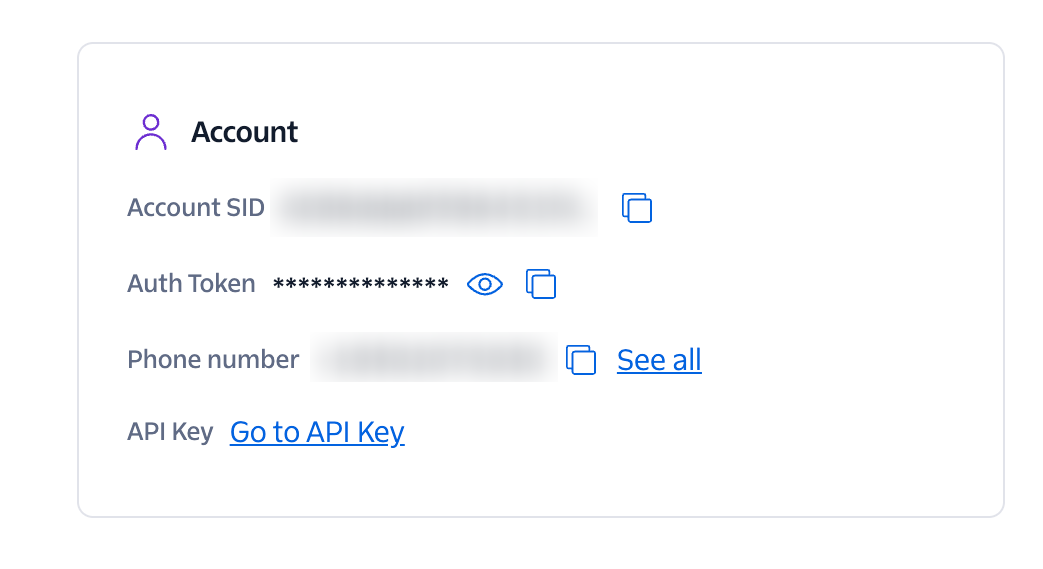
Task: Click the Phone number label
Action: pyautogui.click(x=213, y=360)
